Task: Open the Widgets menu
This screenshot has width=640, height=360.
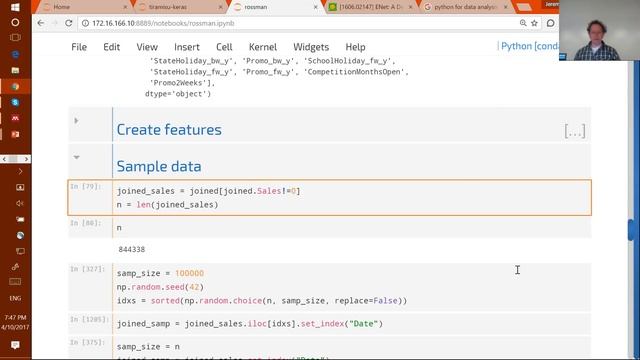Action: tap(311, 47)
